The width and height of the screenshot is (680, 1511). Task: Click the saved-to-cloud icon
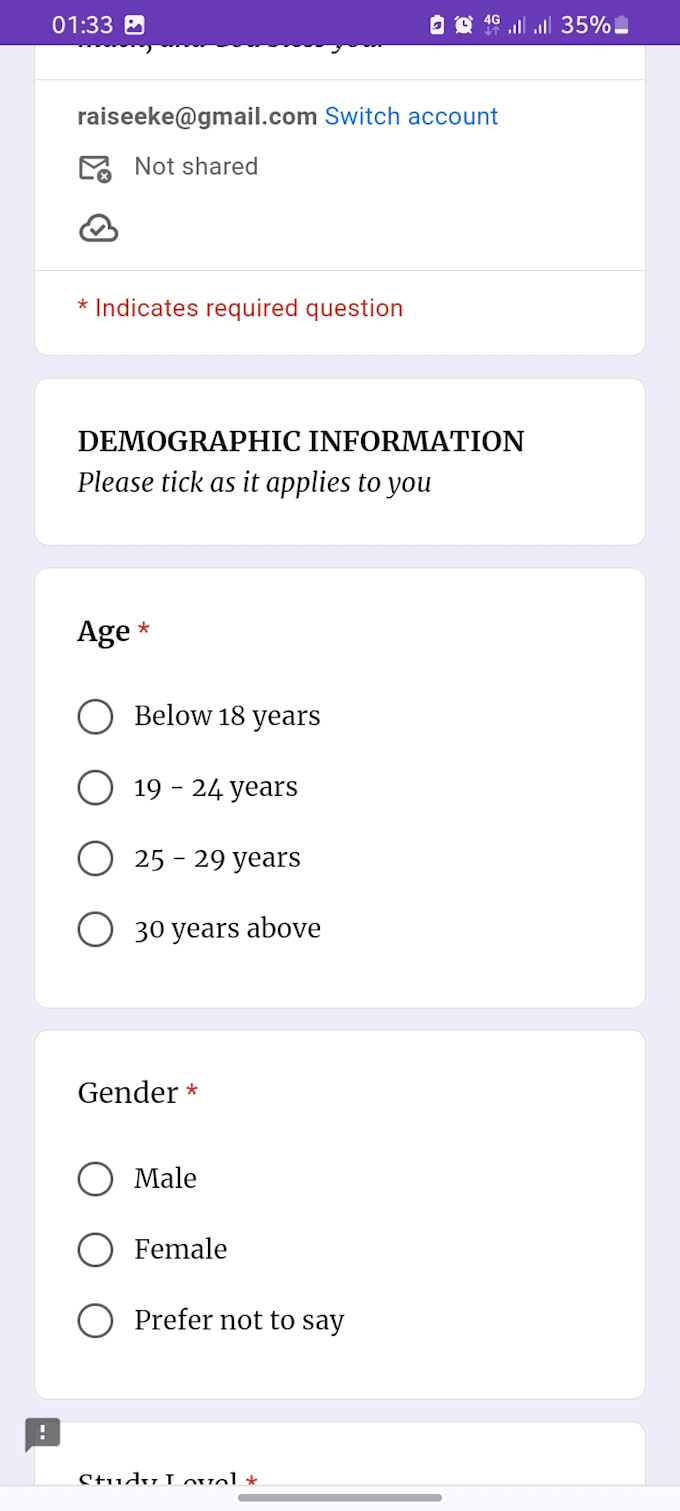(x=97, y=228)
